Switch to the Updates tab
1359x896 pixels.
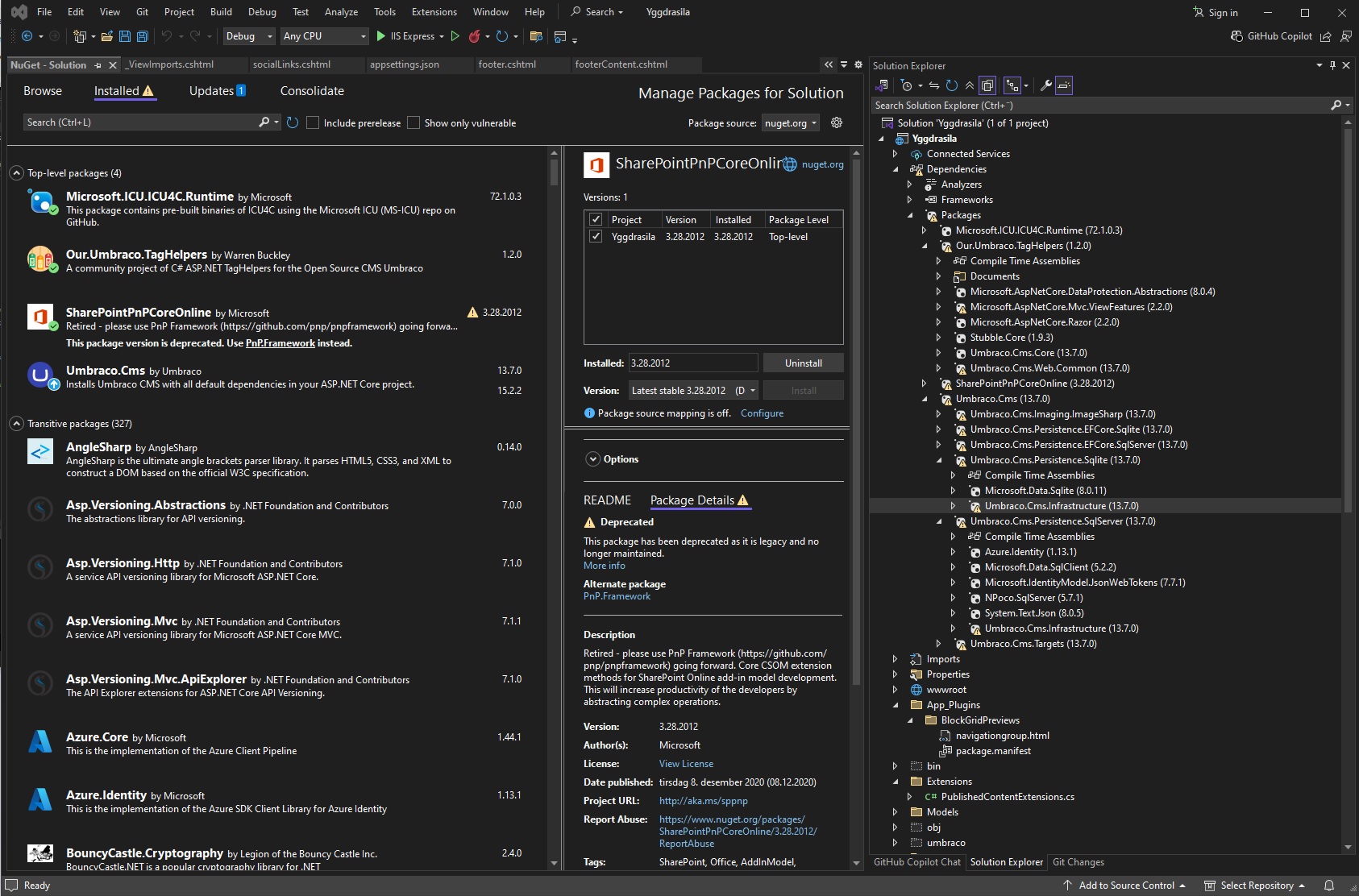tap(218, 91)
